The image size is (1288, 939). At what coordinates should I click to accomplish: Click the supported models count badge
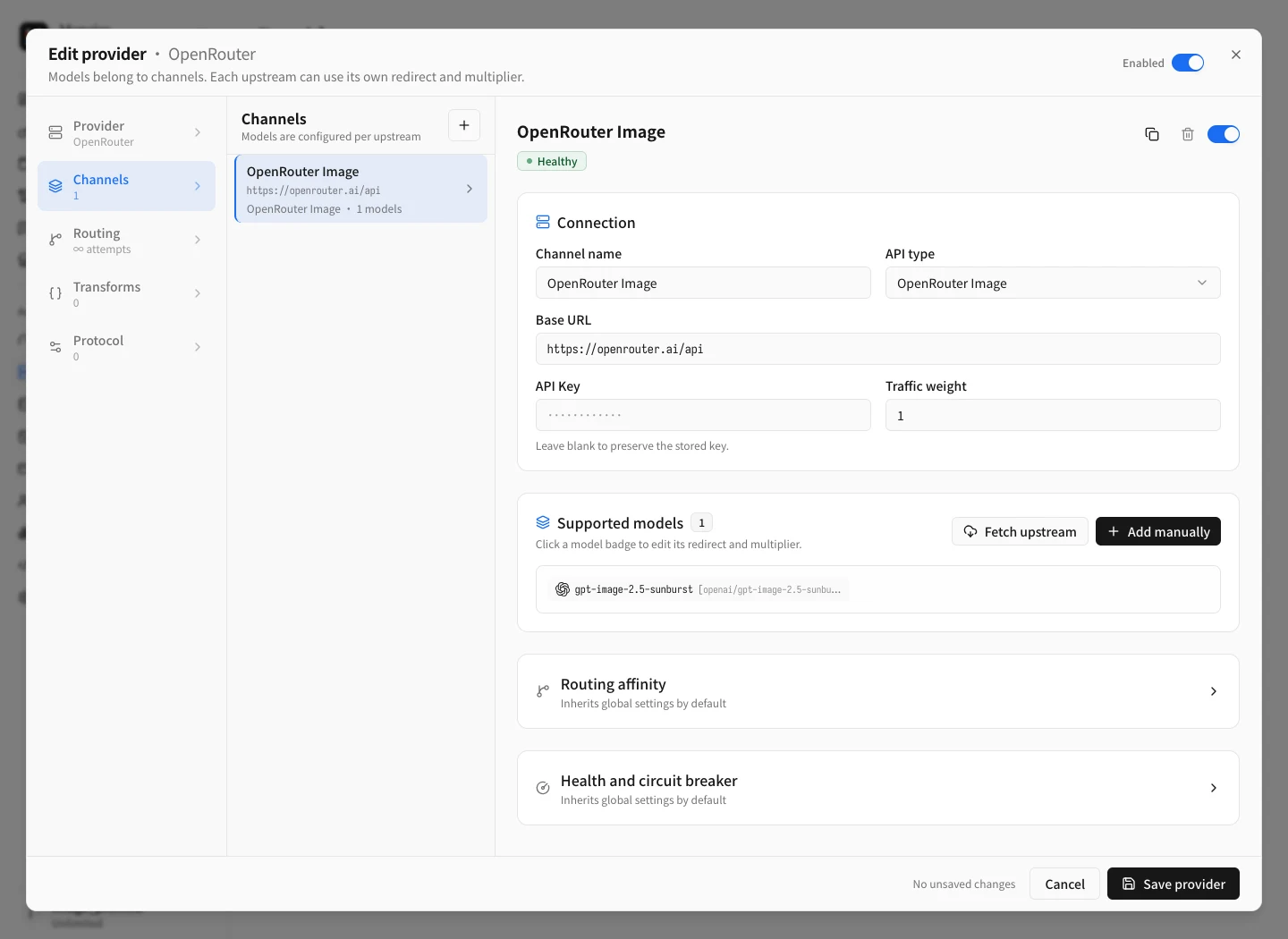coord(701,522)
